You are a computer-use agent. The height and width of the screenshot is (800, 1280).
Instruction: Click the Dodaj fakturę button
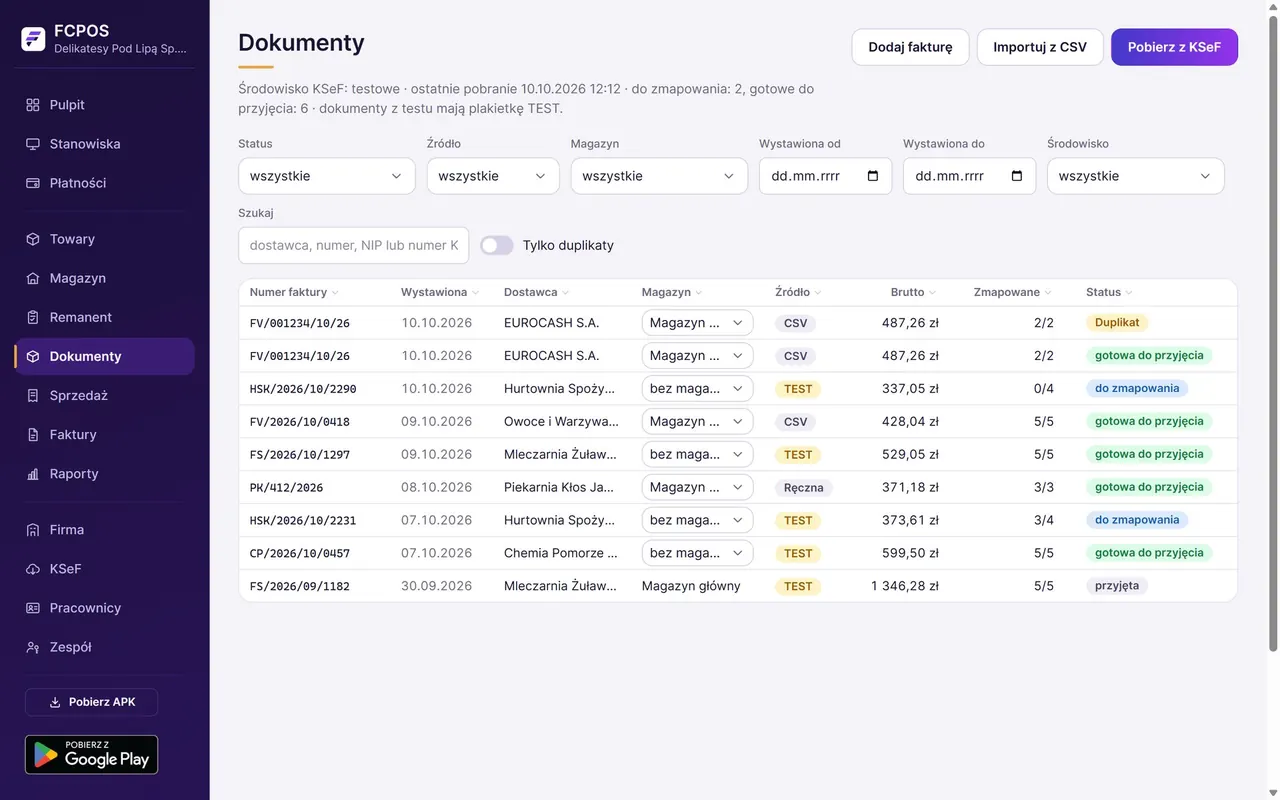(910, 47)
